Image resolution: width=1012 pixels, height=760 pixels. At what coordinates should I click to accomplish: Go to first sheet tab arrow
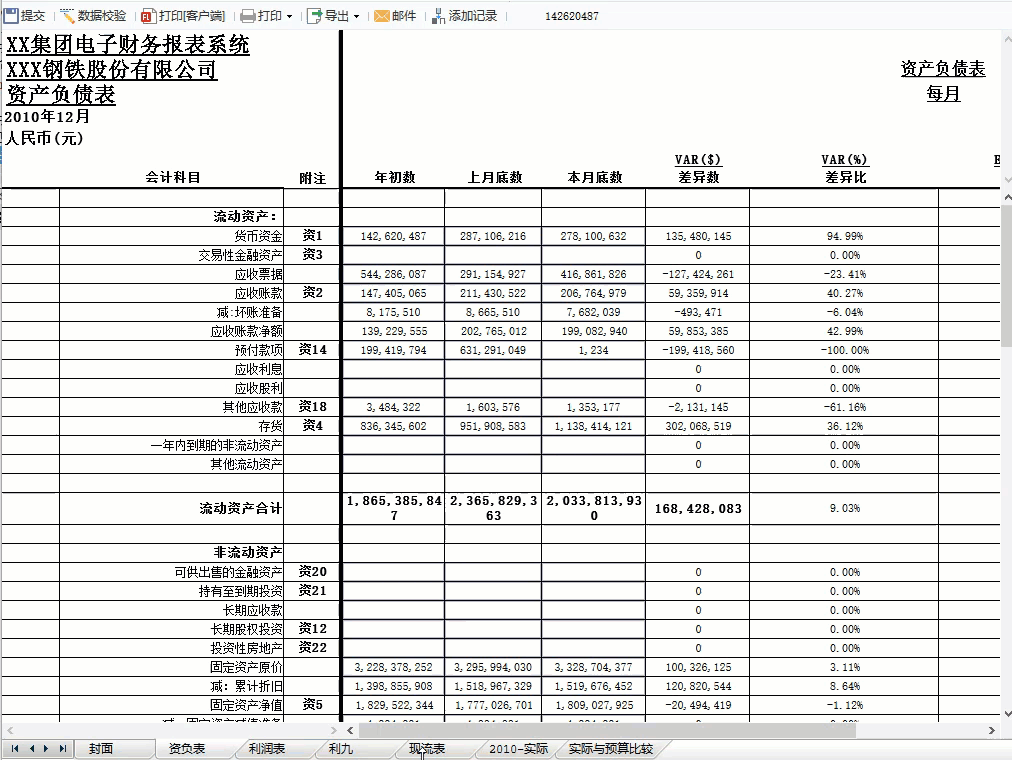pos(15,748)
